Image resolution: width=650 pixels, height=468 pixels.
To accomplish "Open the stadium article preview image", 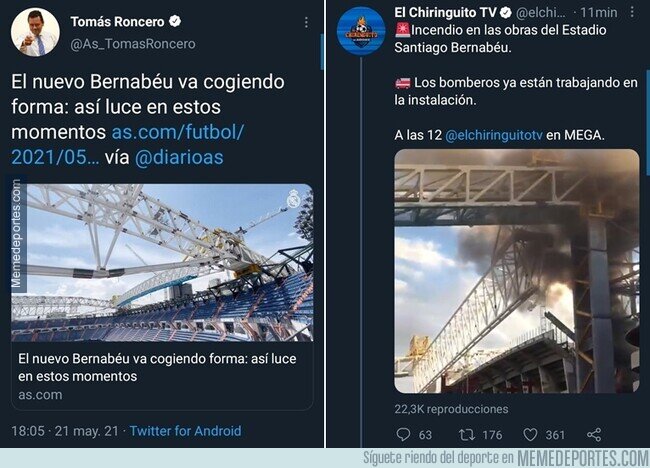I will tap(162, 263).
